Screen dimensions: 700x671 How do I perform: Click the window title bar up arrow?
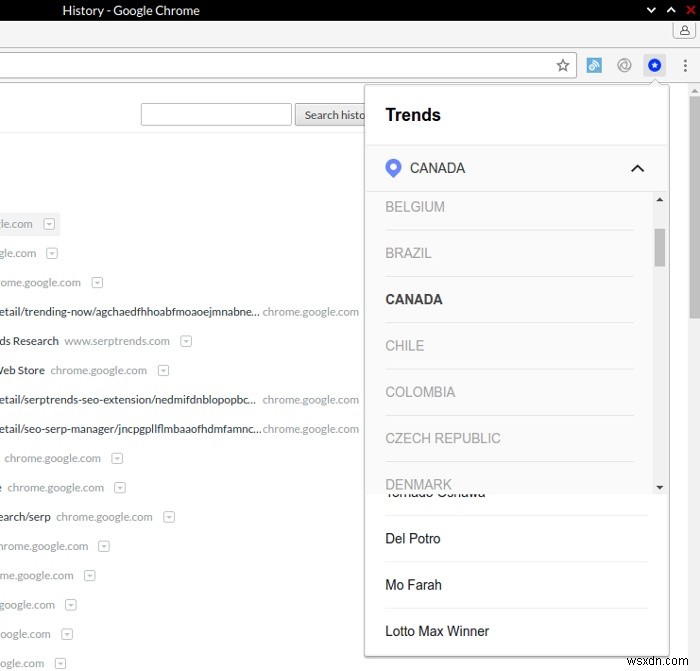[x=671, y=10]
